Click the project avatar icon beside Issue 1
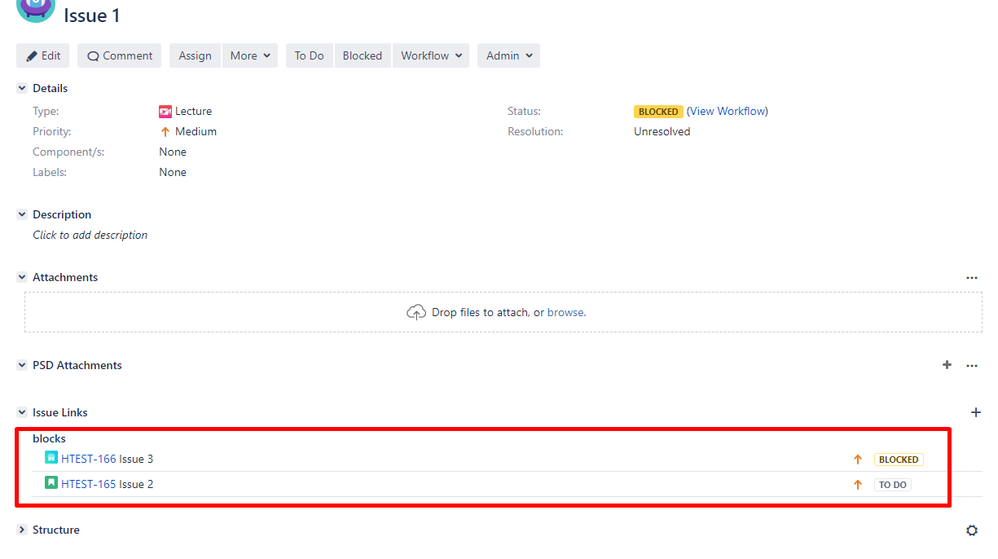Viewport: 998px width, 559px height. click(36, 9)
